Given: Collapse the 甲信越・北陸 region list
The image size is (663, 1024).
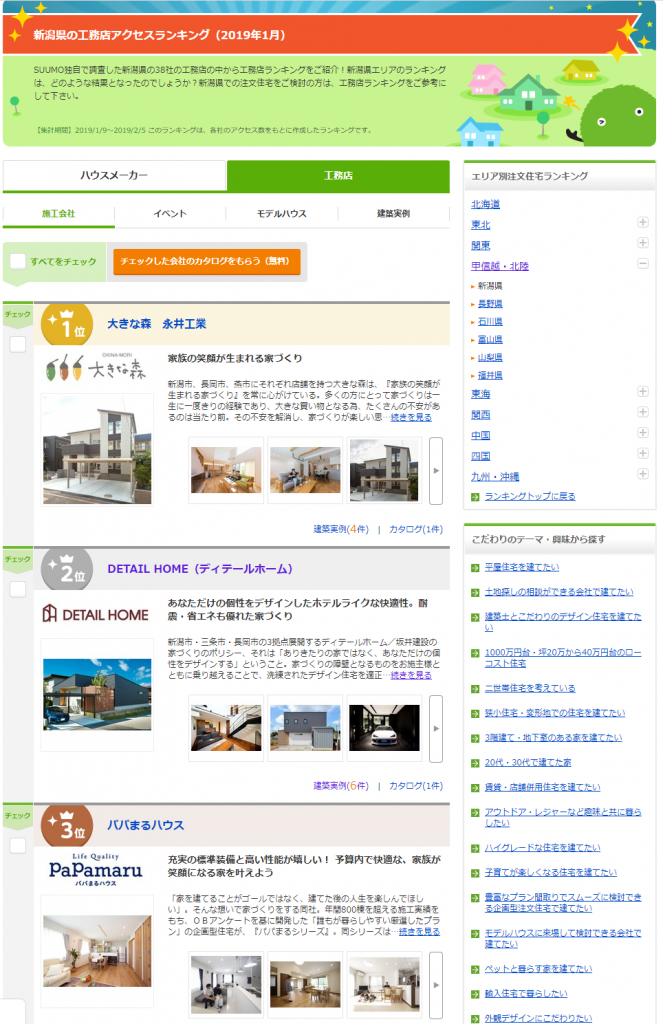Looking at the screenshot, I should click(x=643, y=265).
